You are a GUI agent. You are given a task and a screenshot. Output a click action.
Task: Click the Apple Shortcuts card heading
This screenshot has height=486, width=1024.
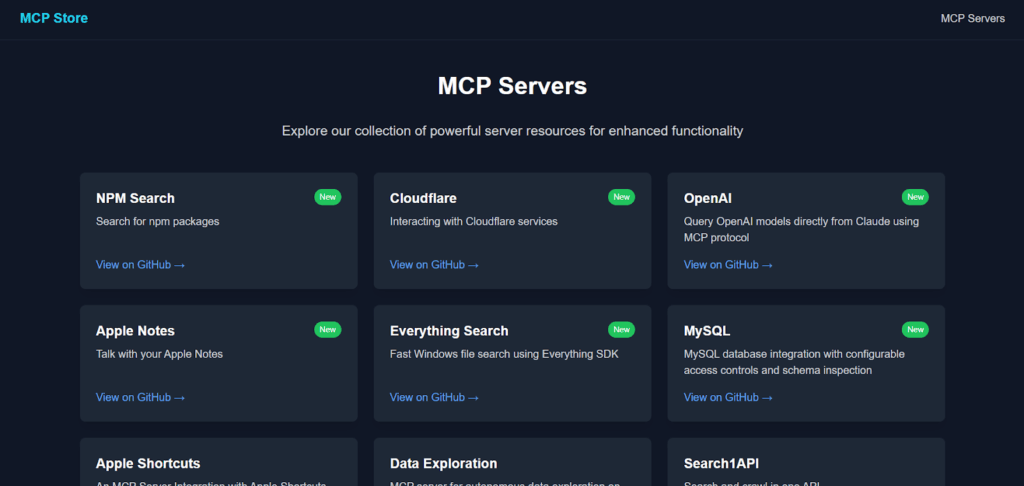(x=148, y=464)
